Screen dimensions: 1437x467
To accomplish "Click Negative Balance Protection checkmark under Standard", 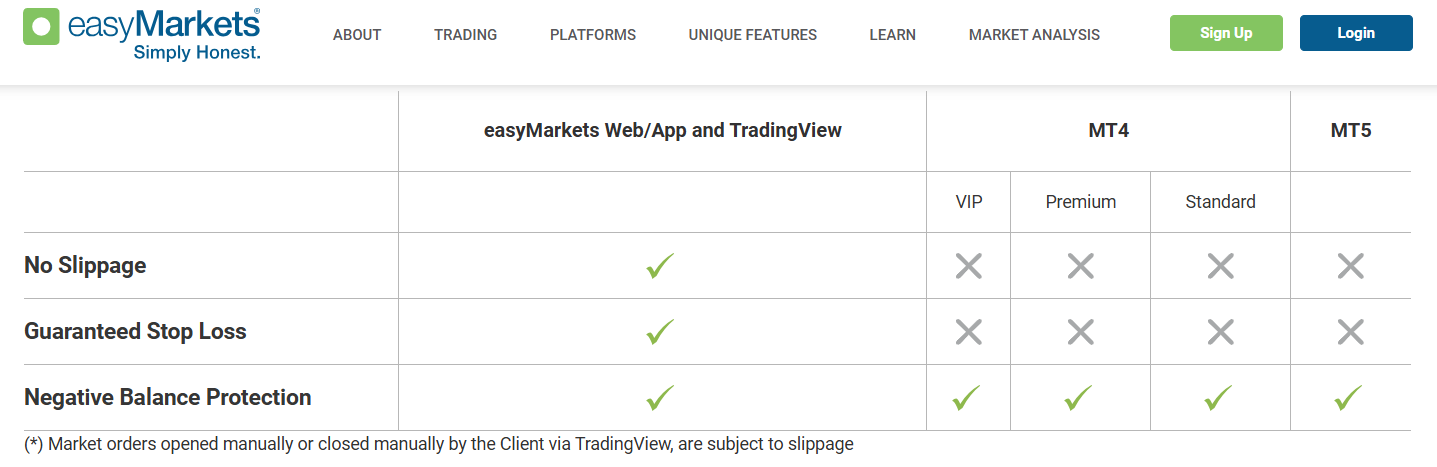I will (x=1220, y=398).
